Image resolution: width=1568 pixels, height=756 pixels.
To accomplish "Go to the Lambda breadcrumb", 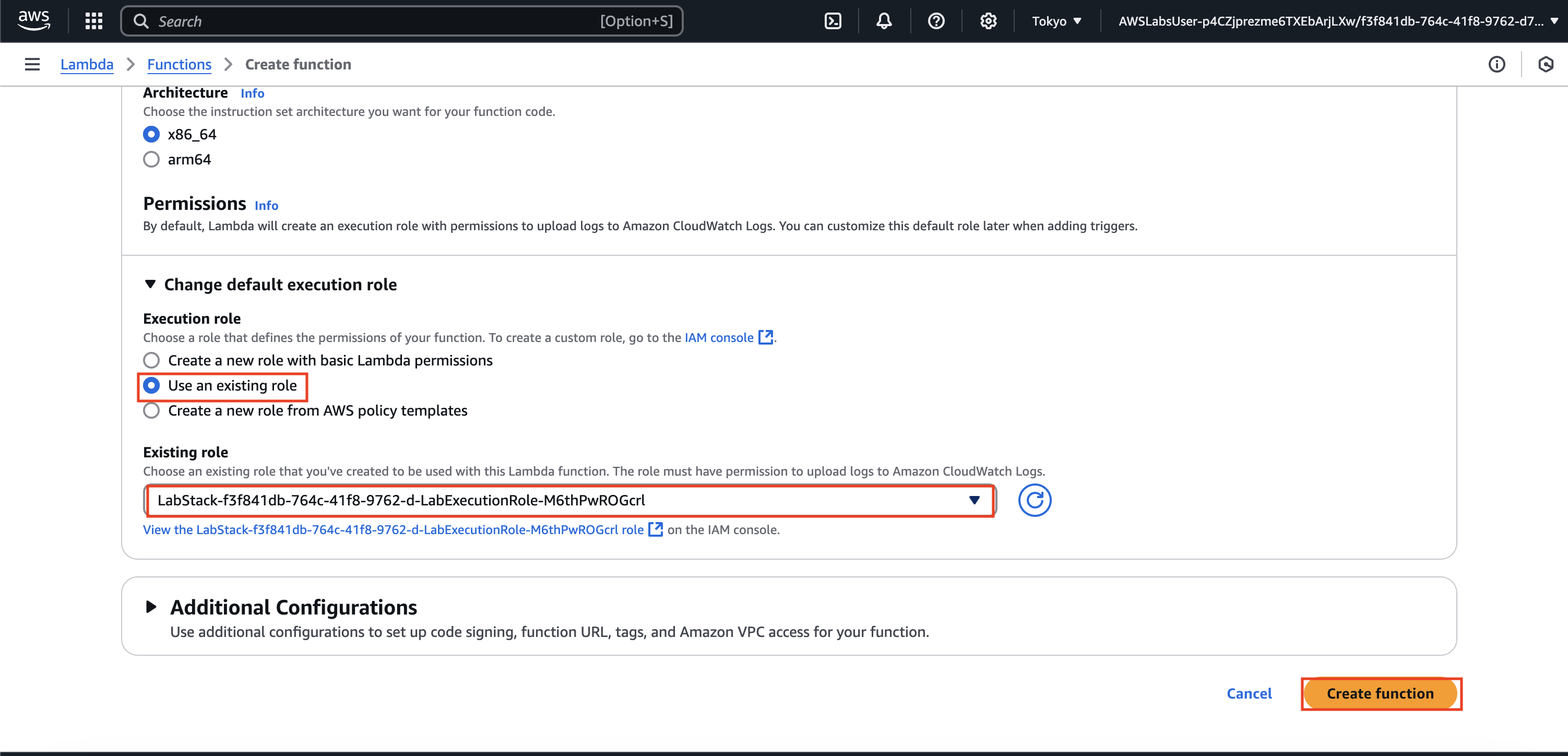I will 87,65.
